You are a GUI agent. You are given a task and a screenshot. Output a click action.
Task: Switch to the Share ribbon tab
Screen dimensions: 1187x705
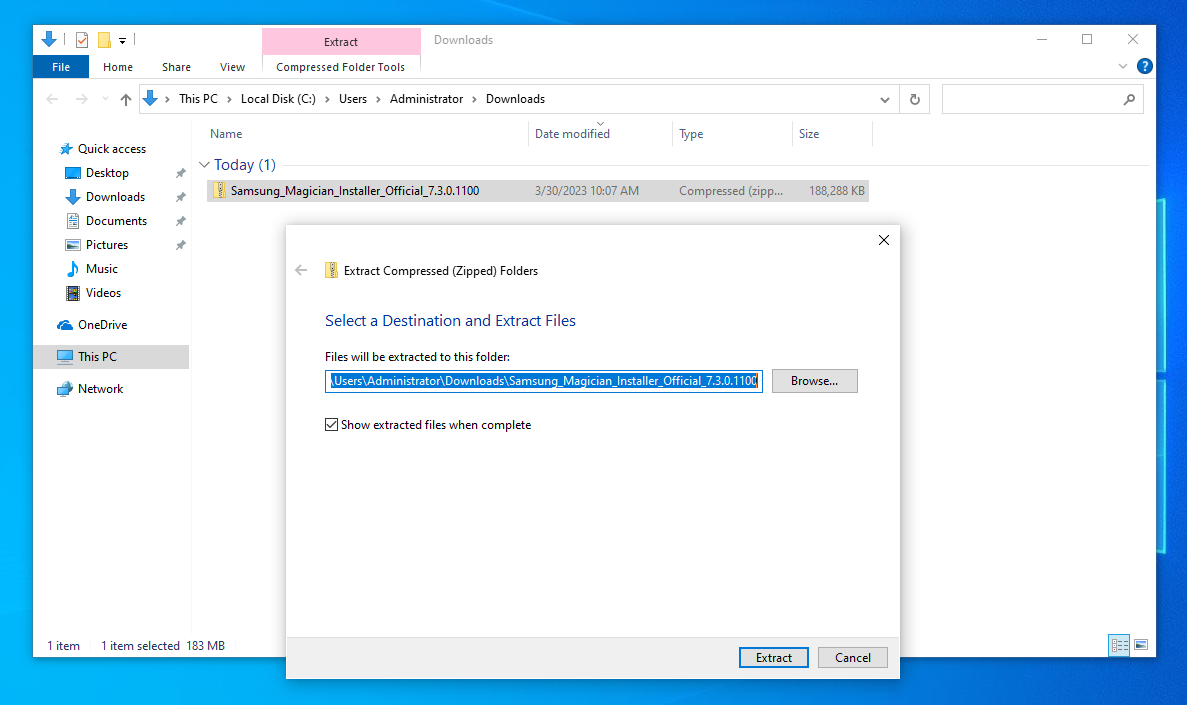tap(176, 66)
